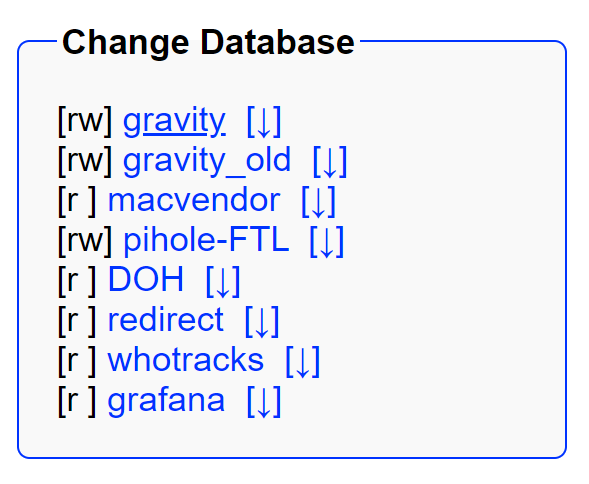Open the DOH database
The image size is (589, 484).
click(146, 281)
